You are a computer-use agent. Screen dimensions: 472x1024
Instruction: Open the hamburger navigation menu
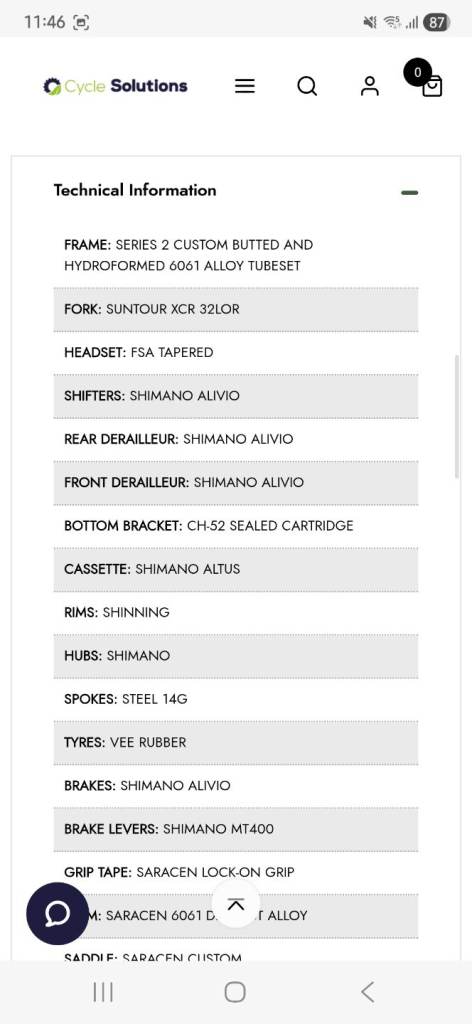pos(245,86)
